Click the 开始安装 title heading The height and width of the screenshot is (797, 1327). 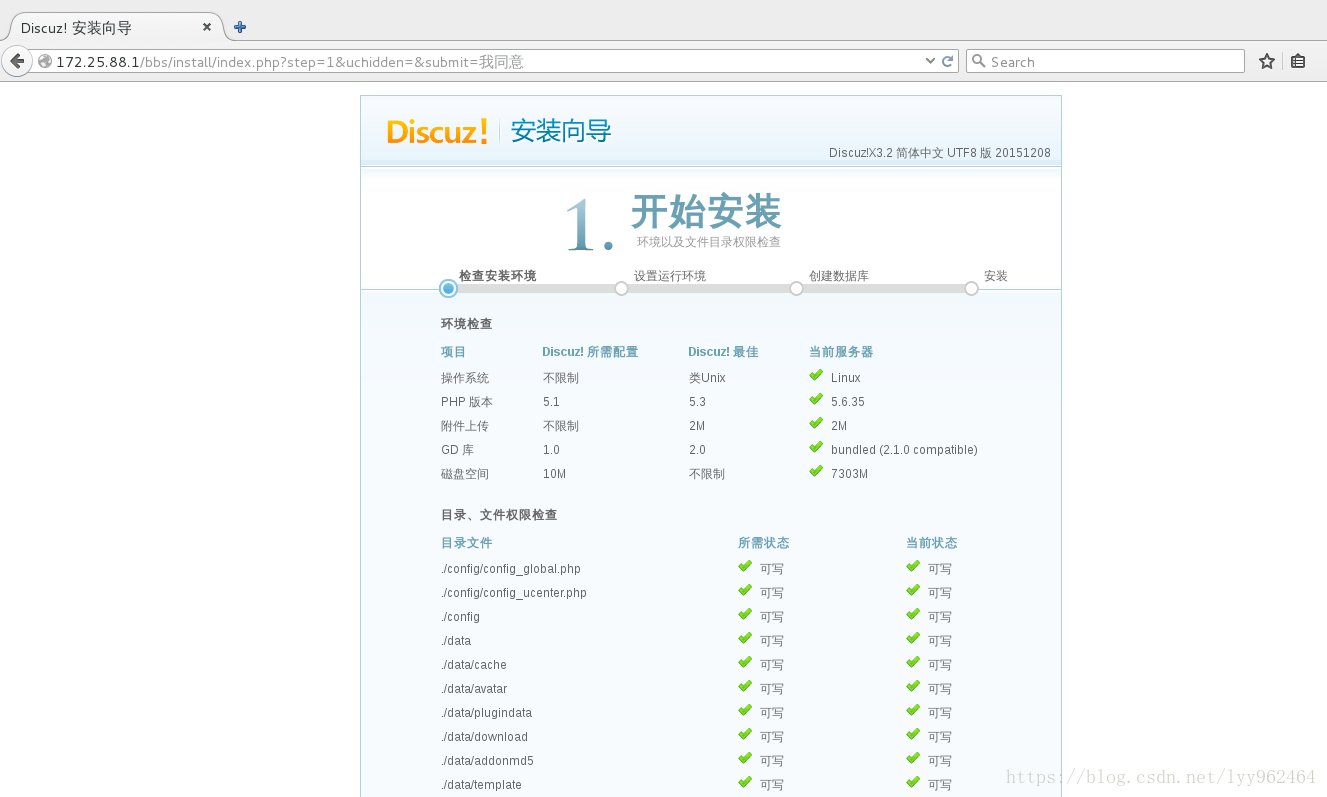pos(706,212)
